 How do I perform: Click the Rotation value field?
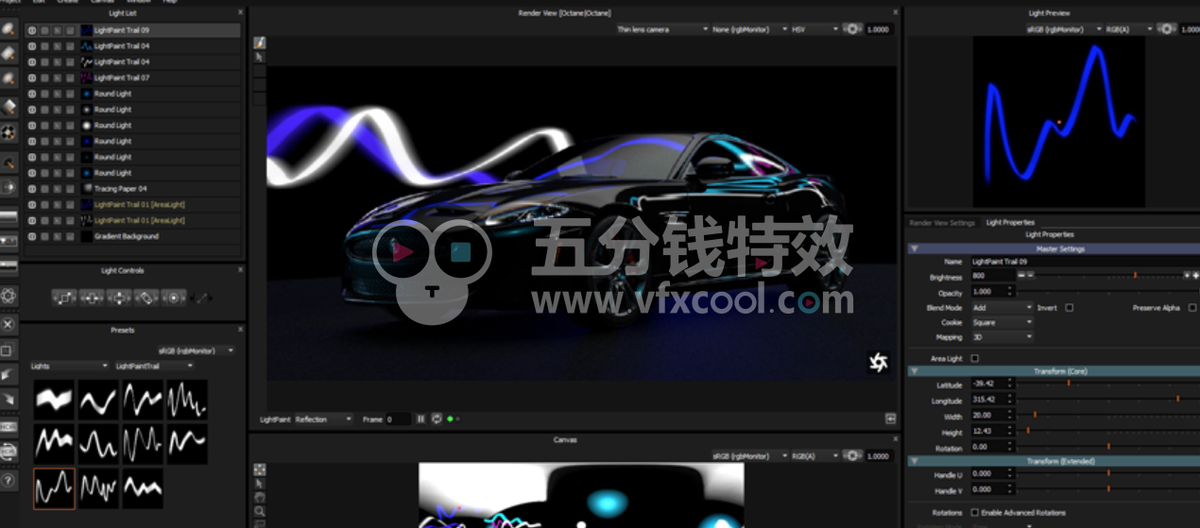[991, 447]
